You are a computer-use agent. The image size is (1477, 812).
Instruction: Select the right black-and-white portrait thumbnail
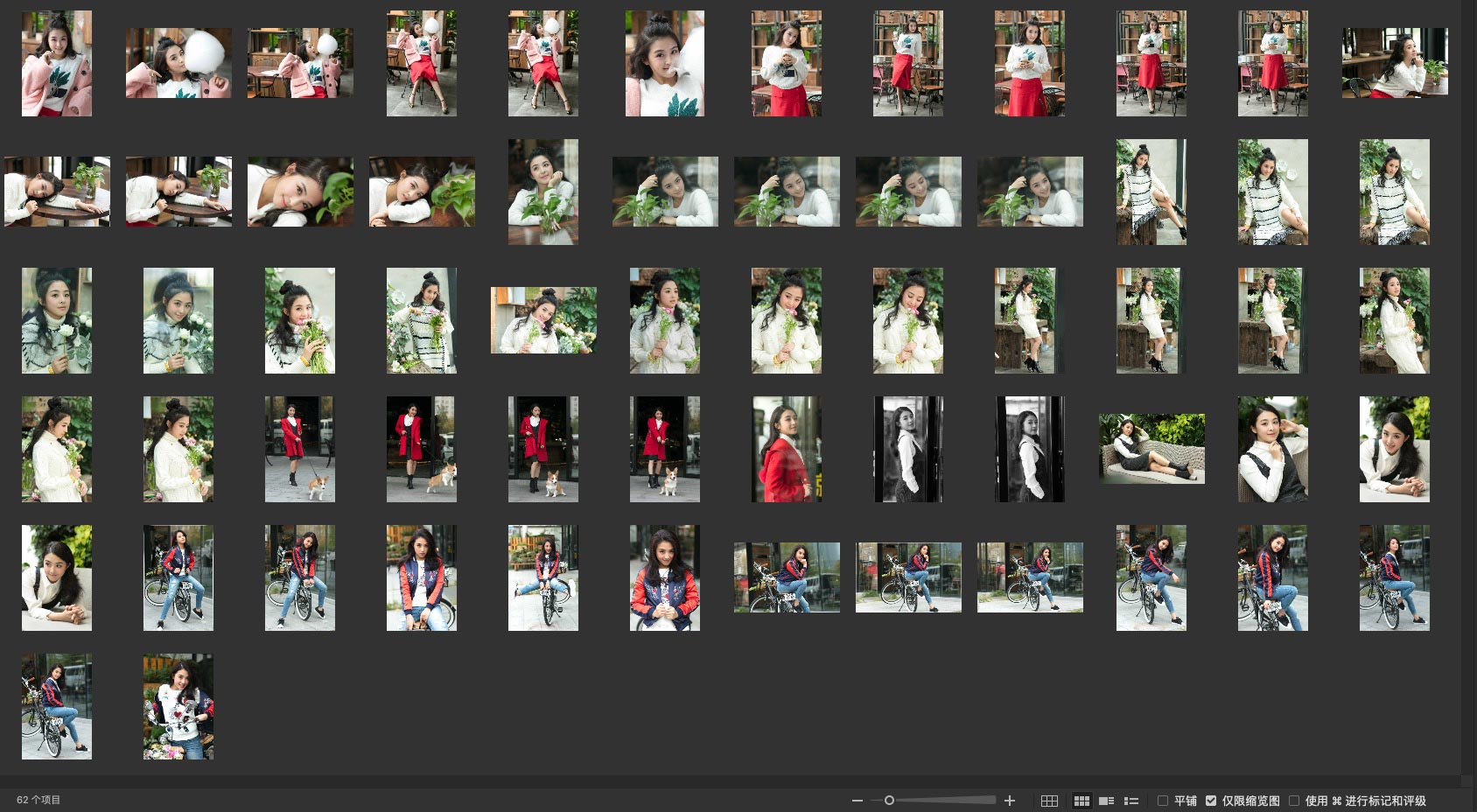[1030, 449]
